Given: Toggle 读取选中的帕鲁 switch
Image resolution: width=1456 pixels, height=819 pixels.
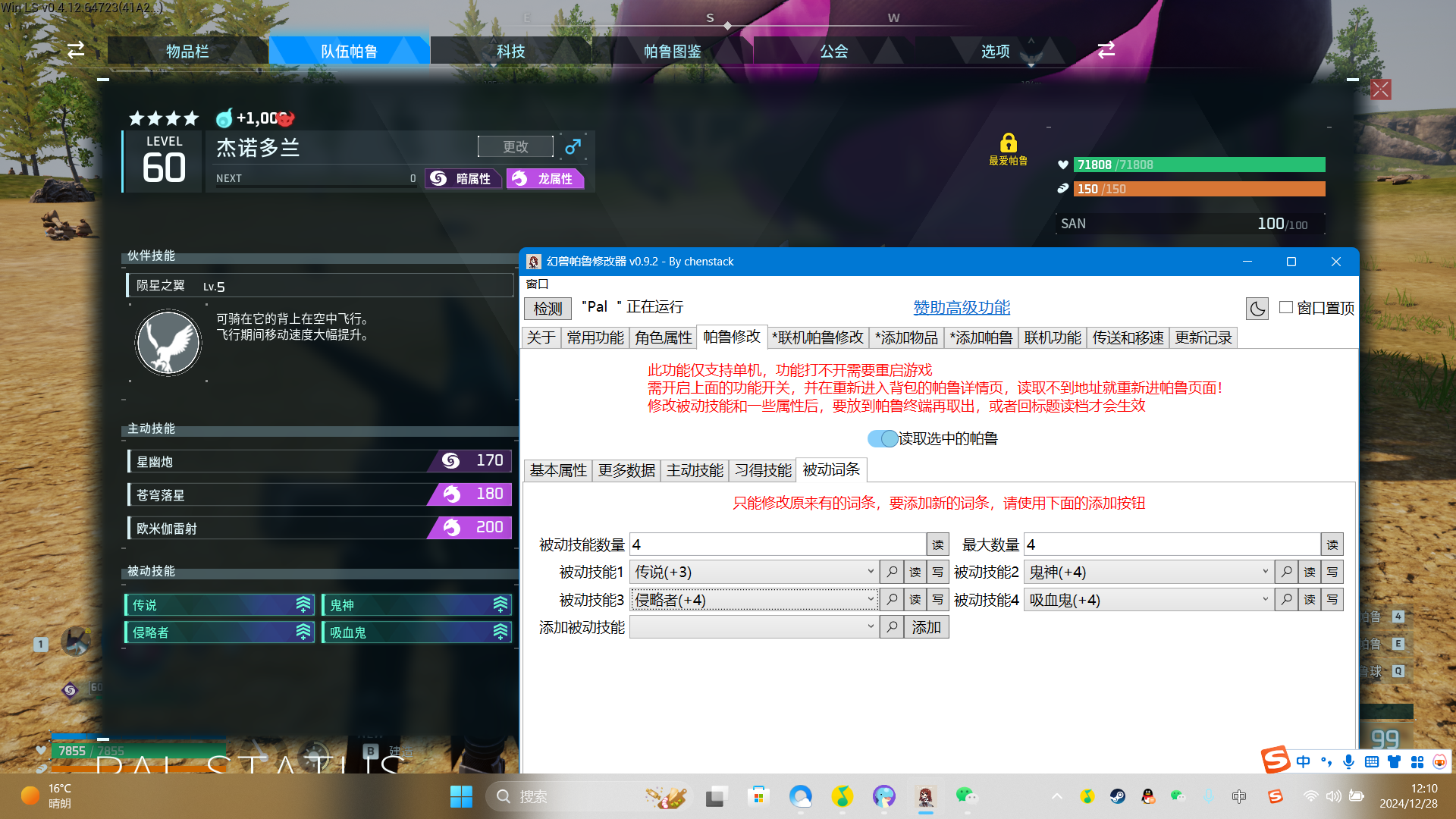Looking at the screenshot, I should click(883, 438).
